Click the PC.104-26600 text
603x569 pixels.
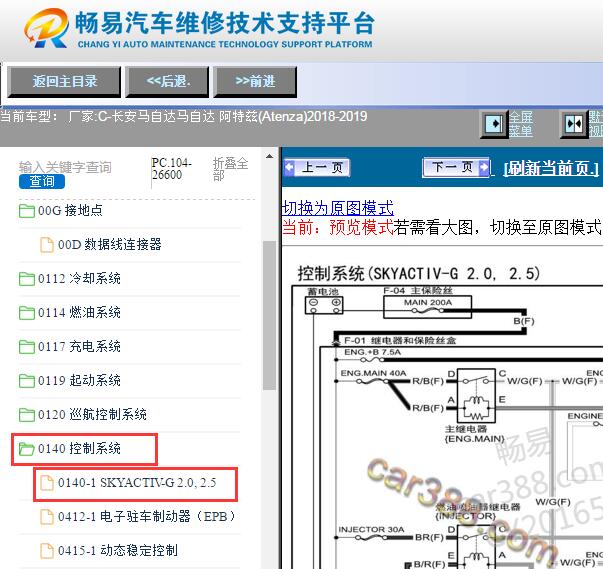pos(172,169)
